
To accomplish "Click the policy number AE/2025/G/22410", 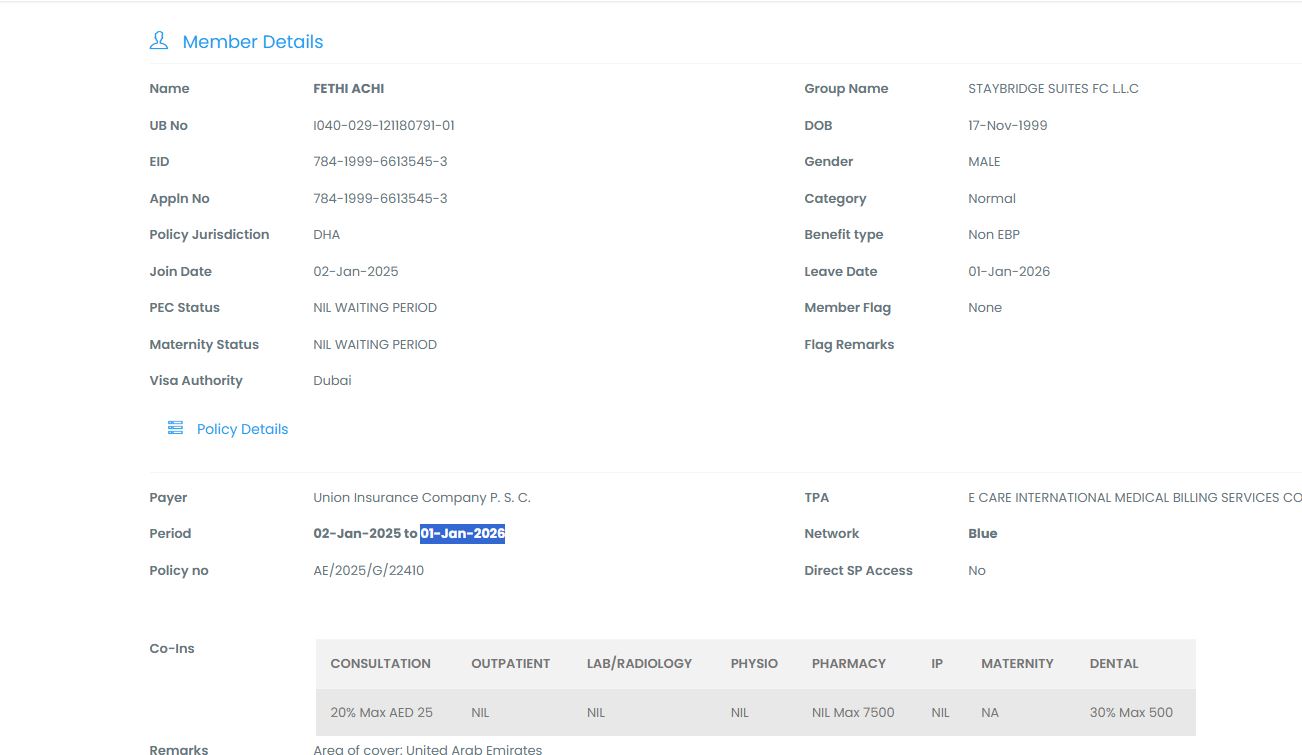I will point(368,571).
